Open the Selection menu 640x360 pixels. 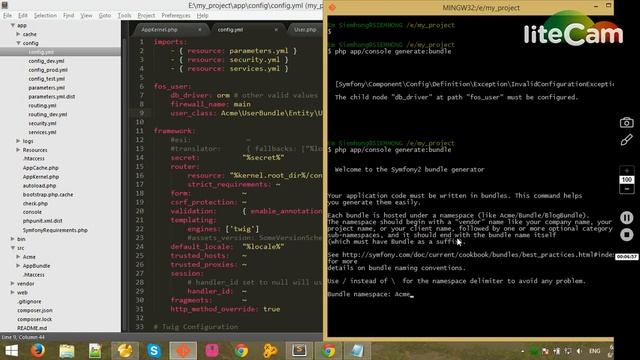point(45,16)
